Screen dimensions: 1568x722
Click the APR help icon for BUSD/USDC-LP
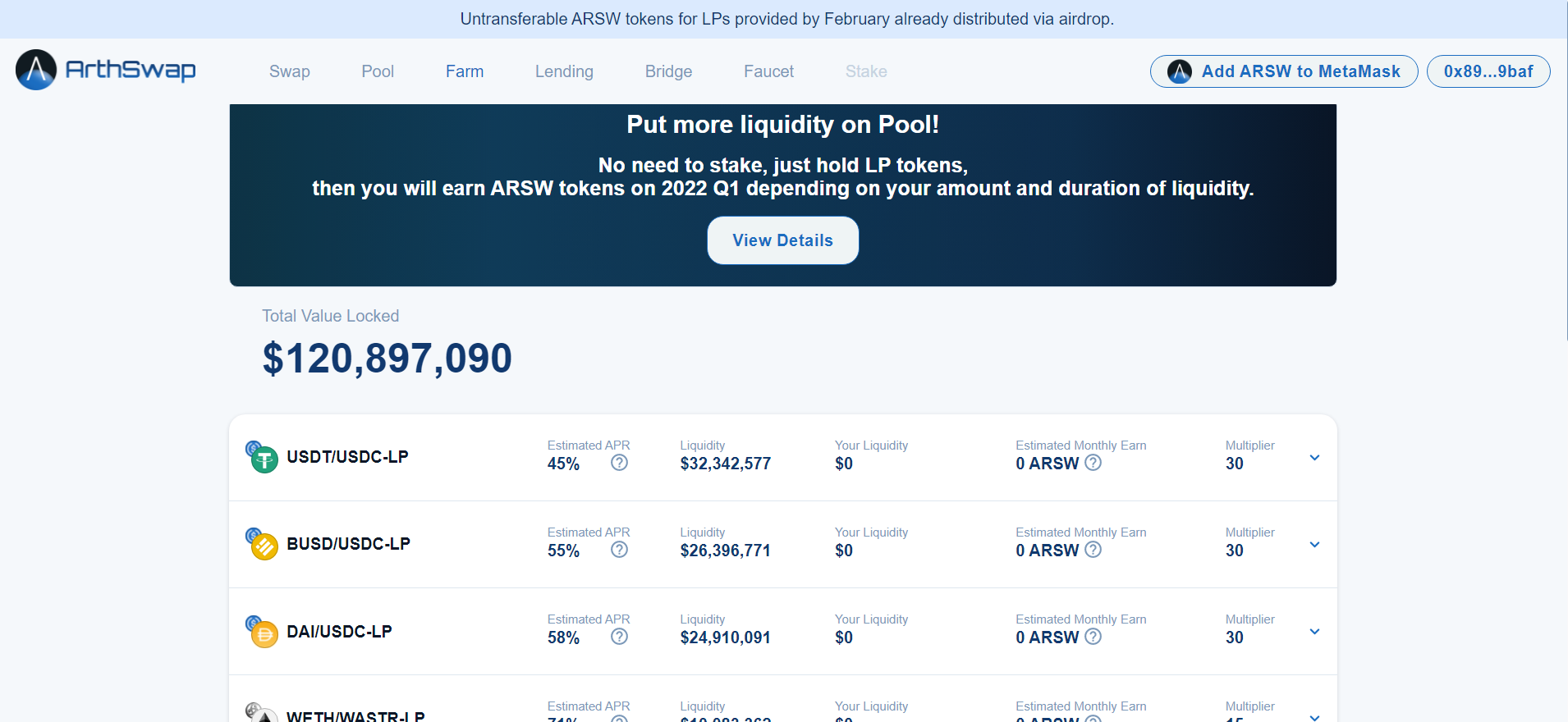[x=620, y=550]
